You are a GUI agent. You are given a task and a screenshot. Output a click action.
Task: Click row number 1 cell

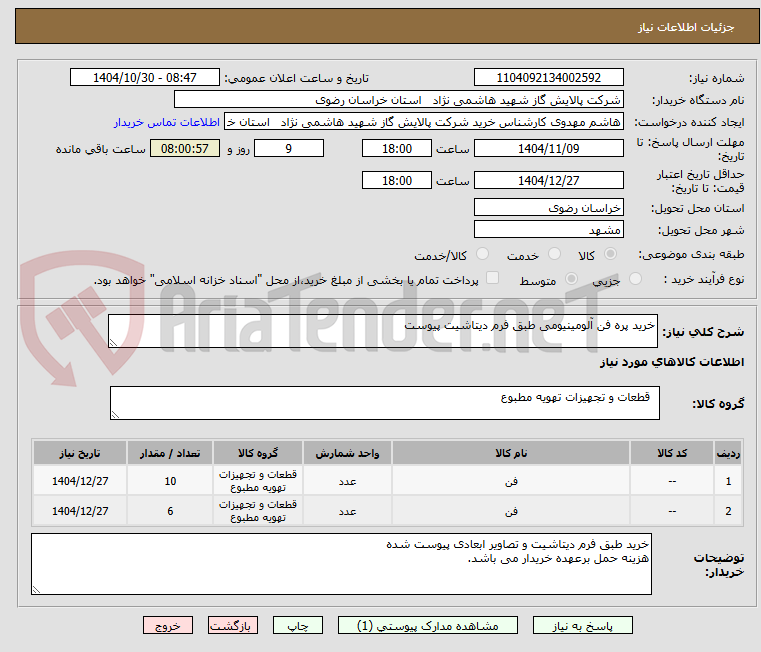(x=728, y=481)
